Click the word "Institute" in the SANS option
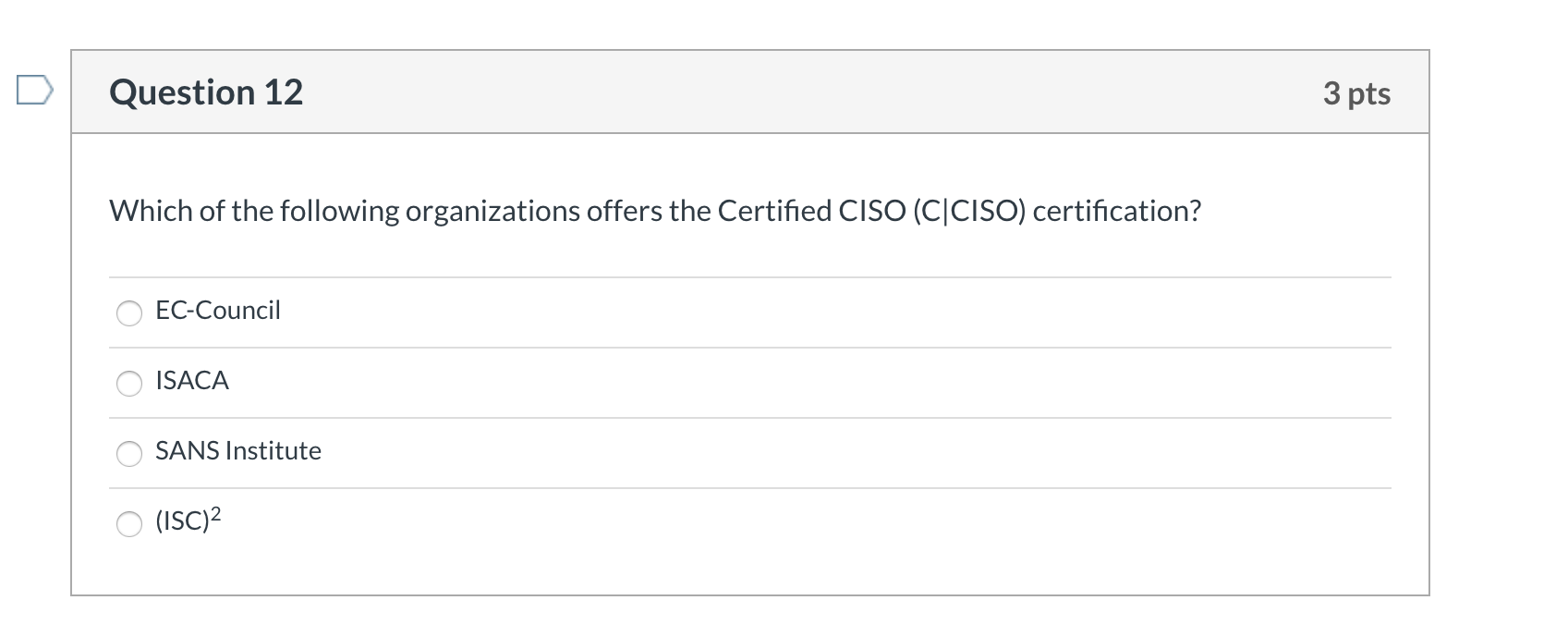 click(273, 450)
